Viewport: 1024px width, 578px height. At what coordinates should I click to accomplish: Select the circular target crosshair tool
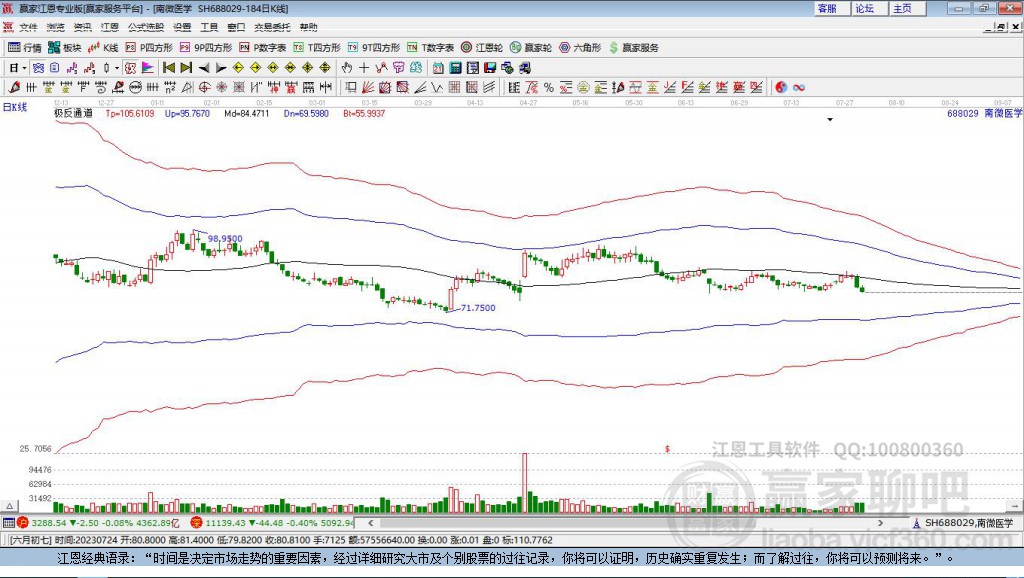[x=204, y=87]
